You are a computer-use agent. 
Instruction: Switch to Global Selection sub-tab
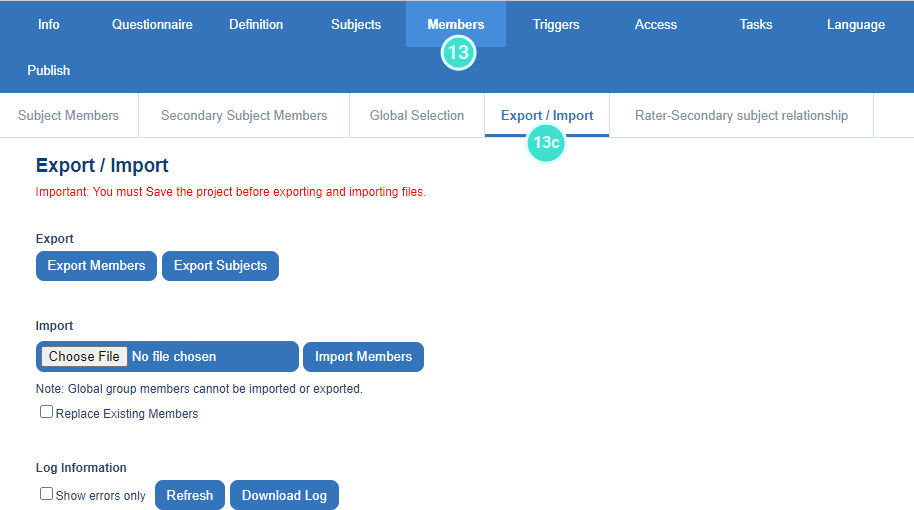(x=417, y=115)
